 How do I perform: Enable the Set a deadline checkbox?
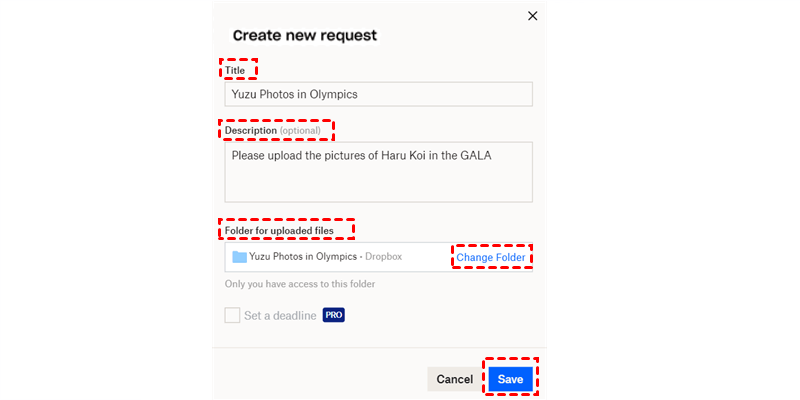click(x=232, y=315)
